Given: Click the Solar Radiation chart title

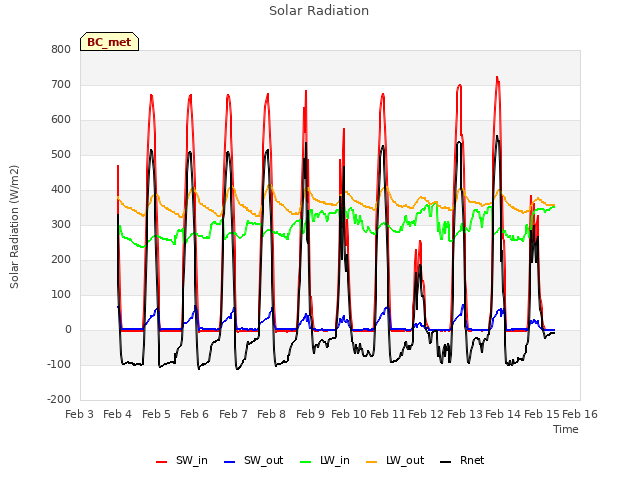Looking at the screenshot, I should 319,11.
